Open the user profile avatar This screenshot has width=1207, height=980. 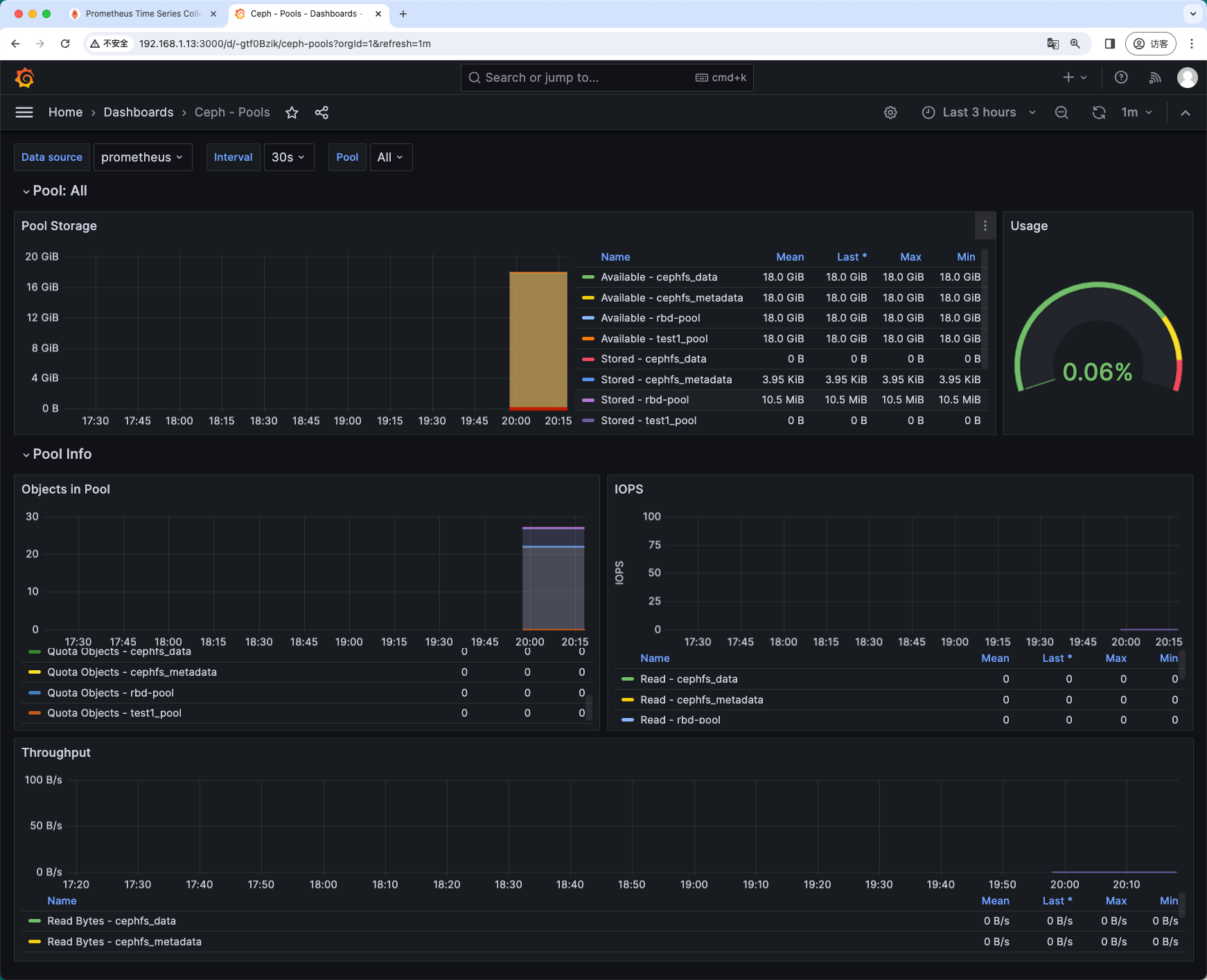click(x=1188, y=78)
